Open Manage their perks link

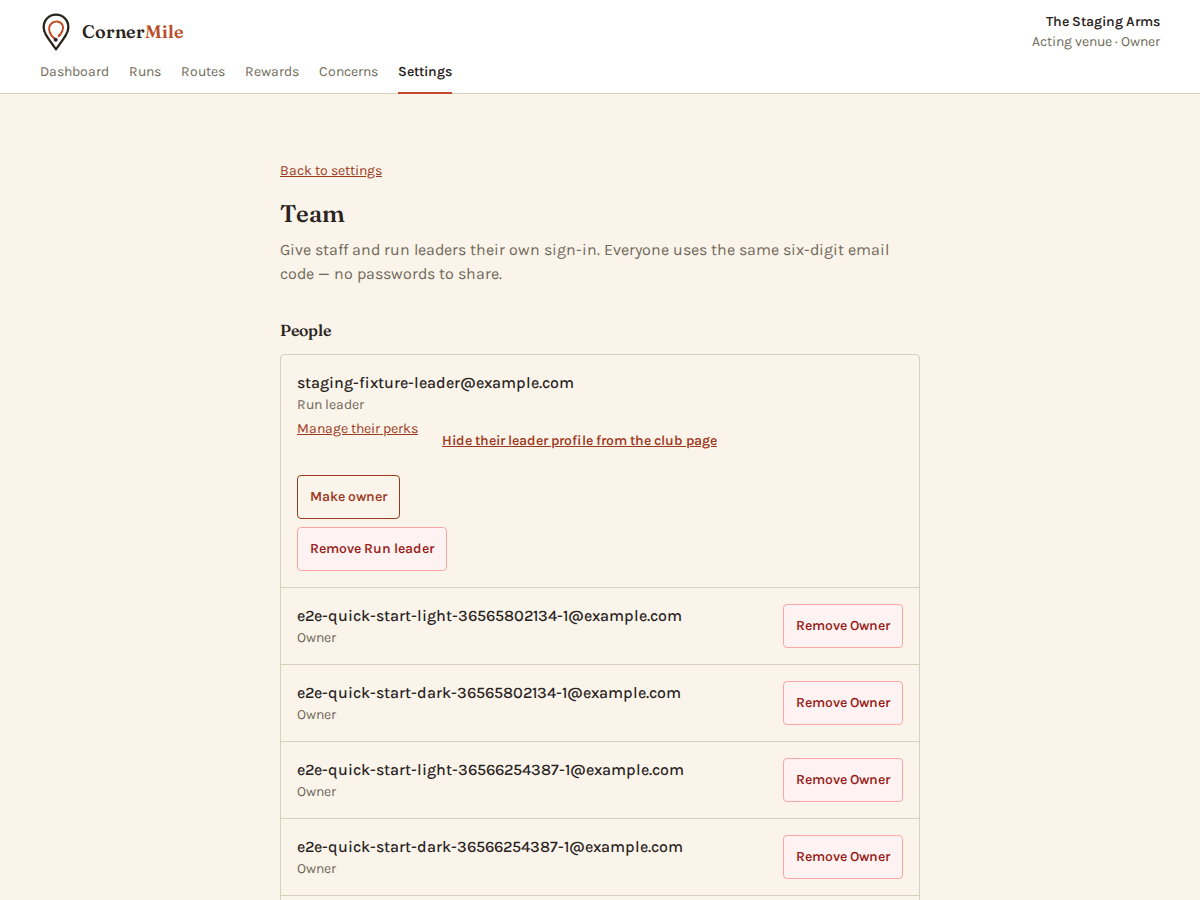tap(357, 429)
